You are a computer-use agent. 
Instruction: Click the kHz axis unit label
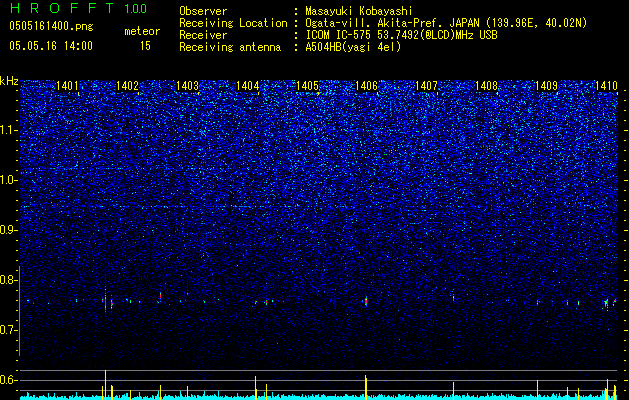9,81
